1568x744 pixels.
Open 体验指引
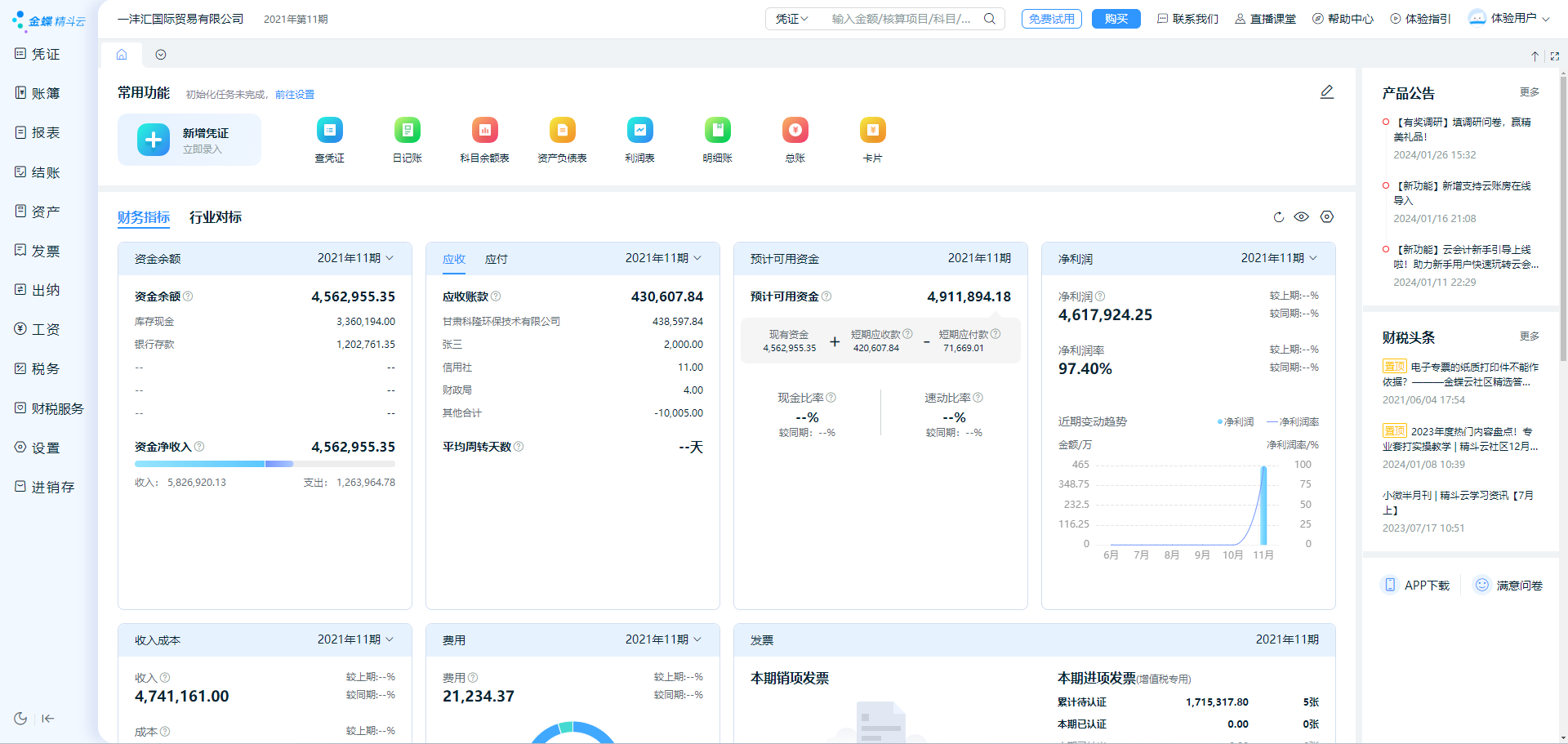click(x=1420, y=19)
